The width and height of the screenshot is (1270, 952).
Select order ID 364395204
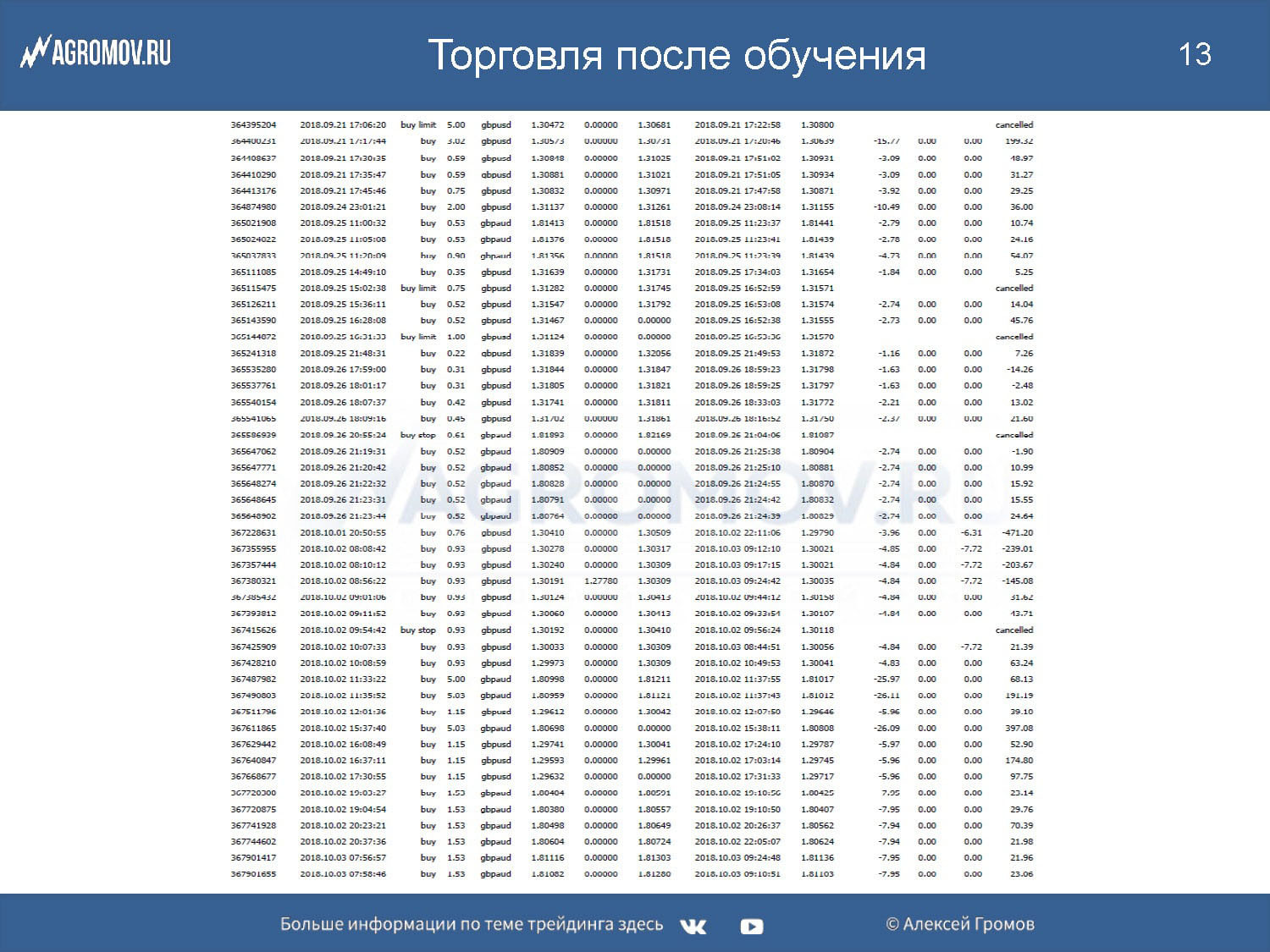coord(253,124)
